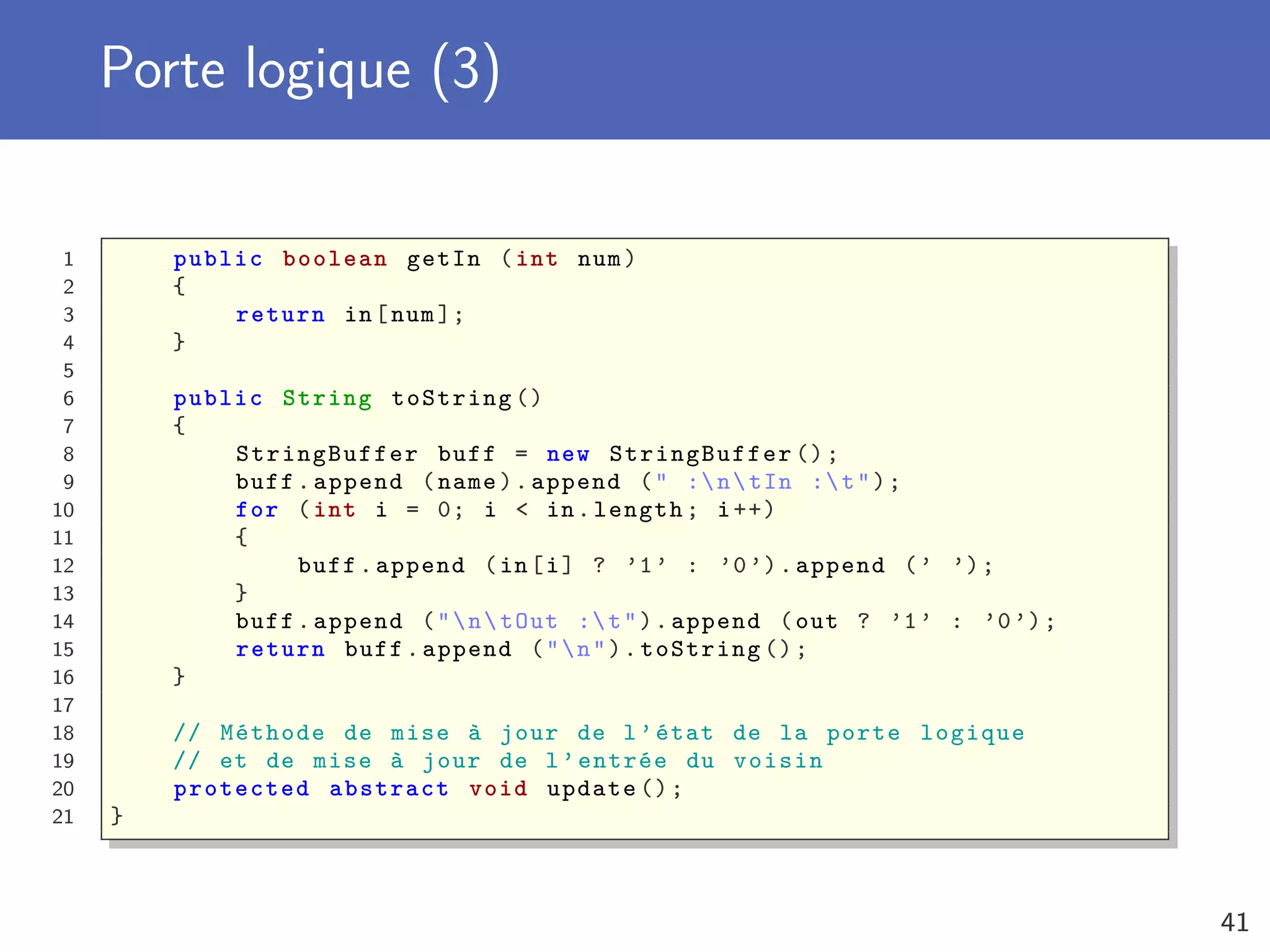
Task: Click the comment "// Méthode de mise à jour de l'état"
Action: (x=599, y=733)
